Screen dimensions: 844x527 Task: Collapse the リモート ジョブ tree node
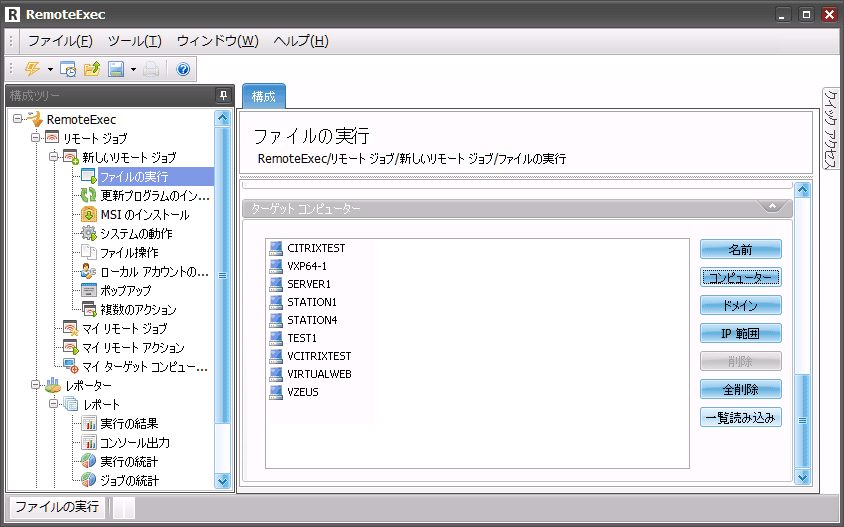(x=36, y=138)
